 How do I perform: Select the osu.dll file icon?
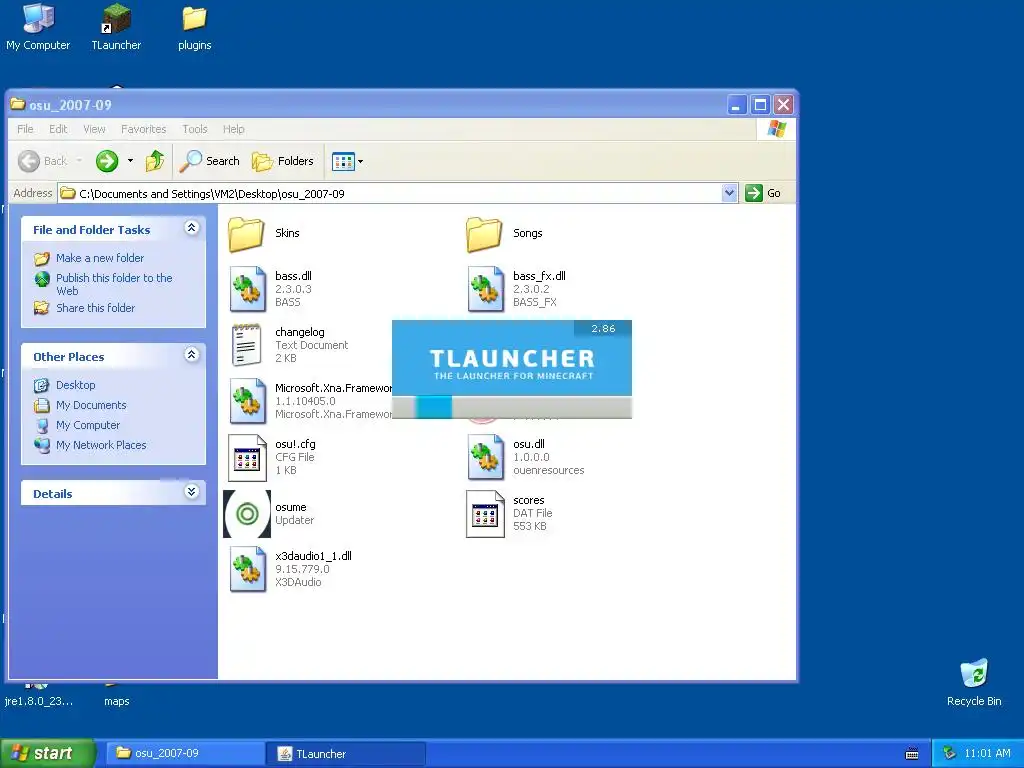[x=485, y=457]
